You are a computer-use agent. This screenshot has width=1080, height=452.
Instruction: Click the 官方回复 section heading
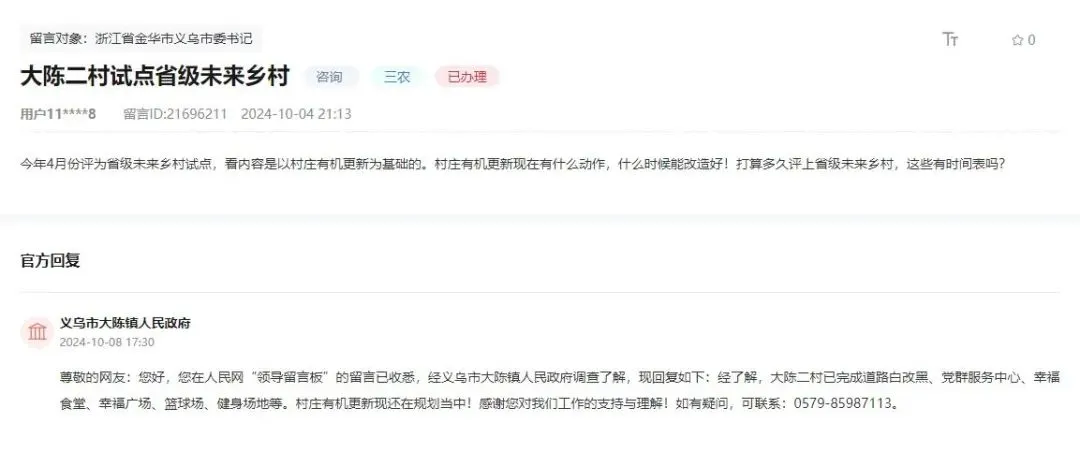point(50,260)
